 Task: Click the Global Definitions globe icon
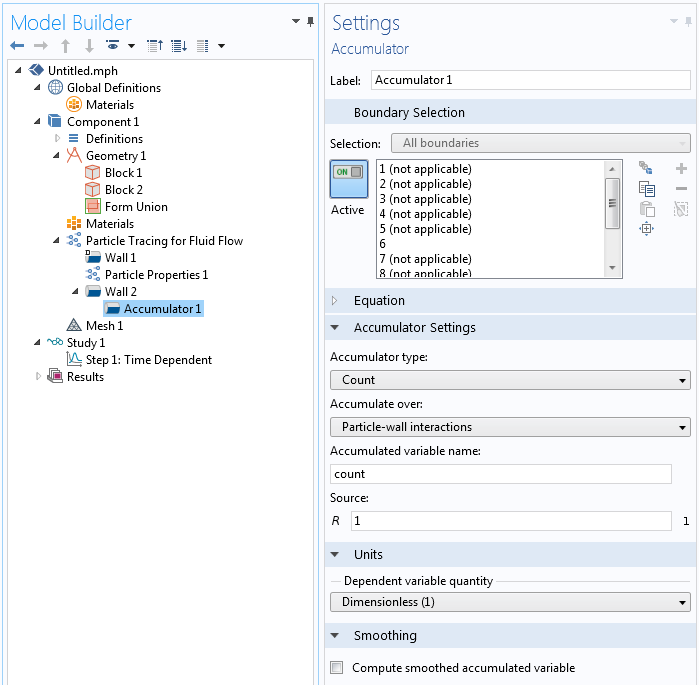(55, 87)
